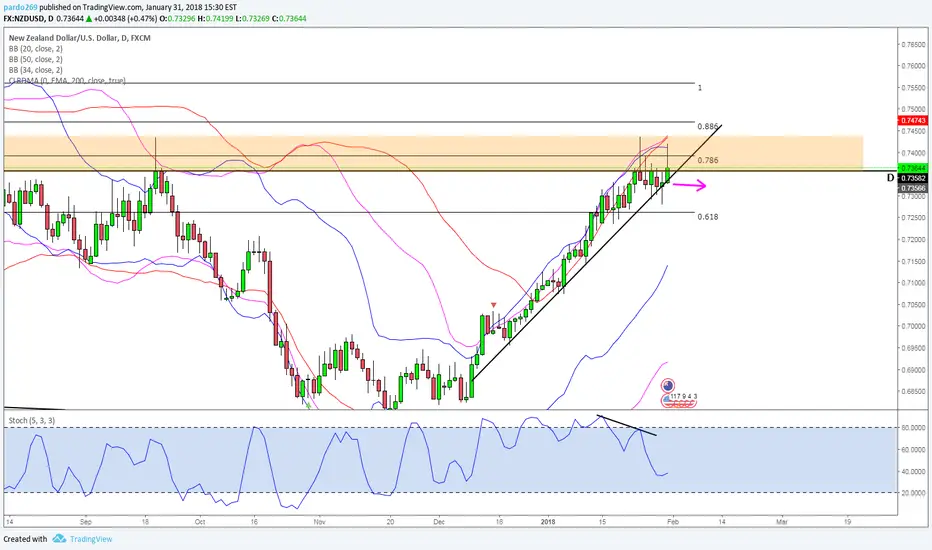The width and height of the screenshot is (932, 550).
Task: Click the open price O:0.73296 value
Action: [178, 18]
